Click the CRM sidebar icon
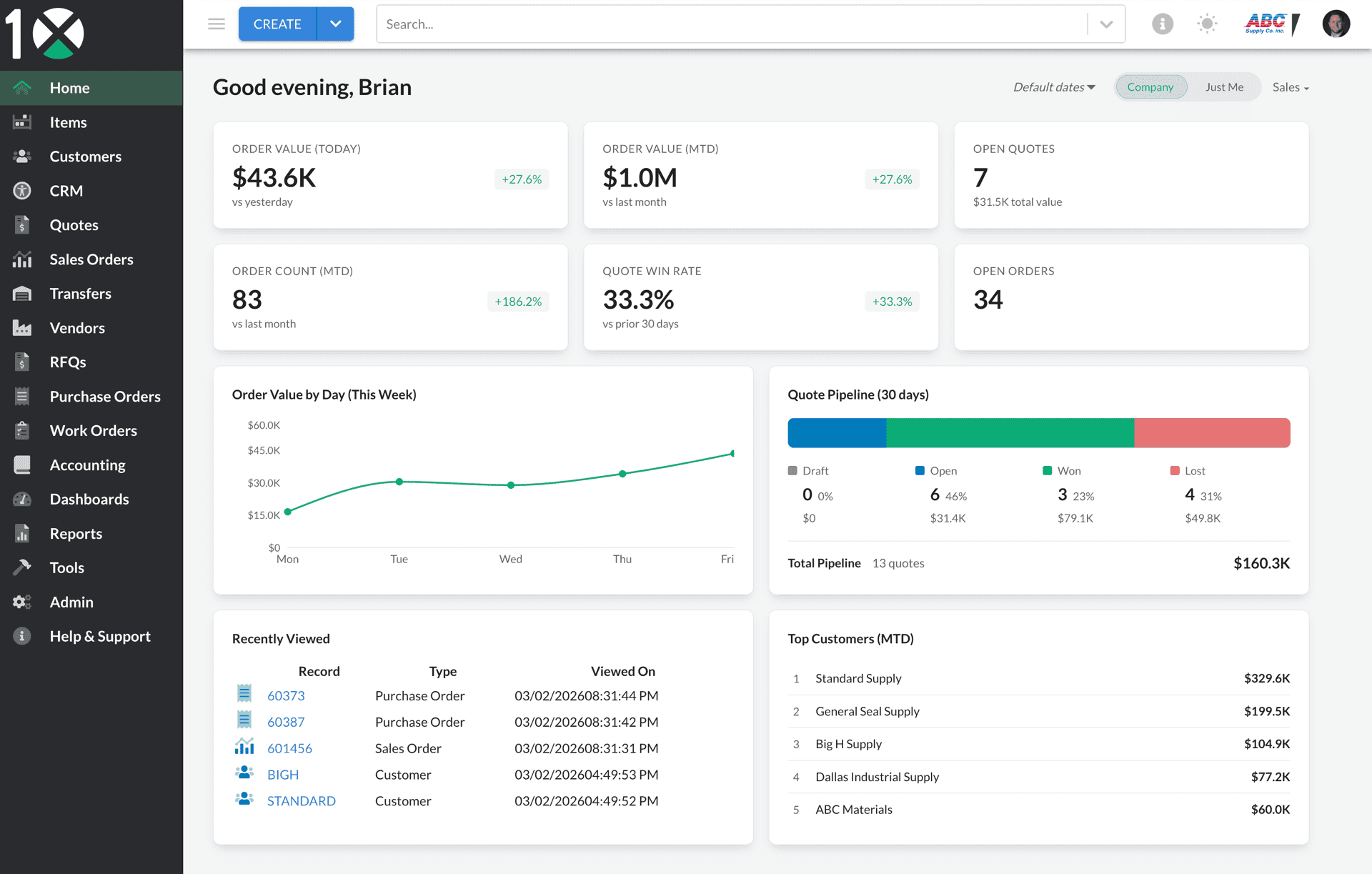 pos(22,191)
